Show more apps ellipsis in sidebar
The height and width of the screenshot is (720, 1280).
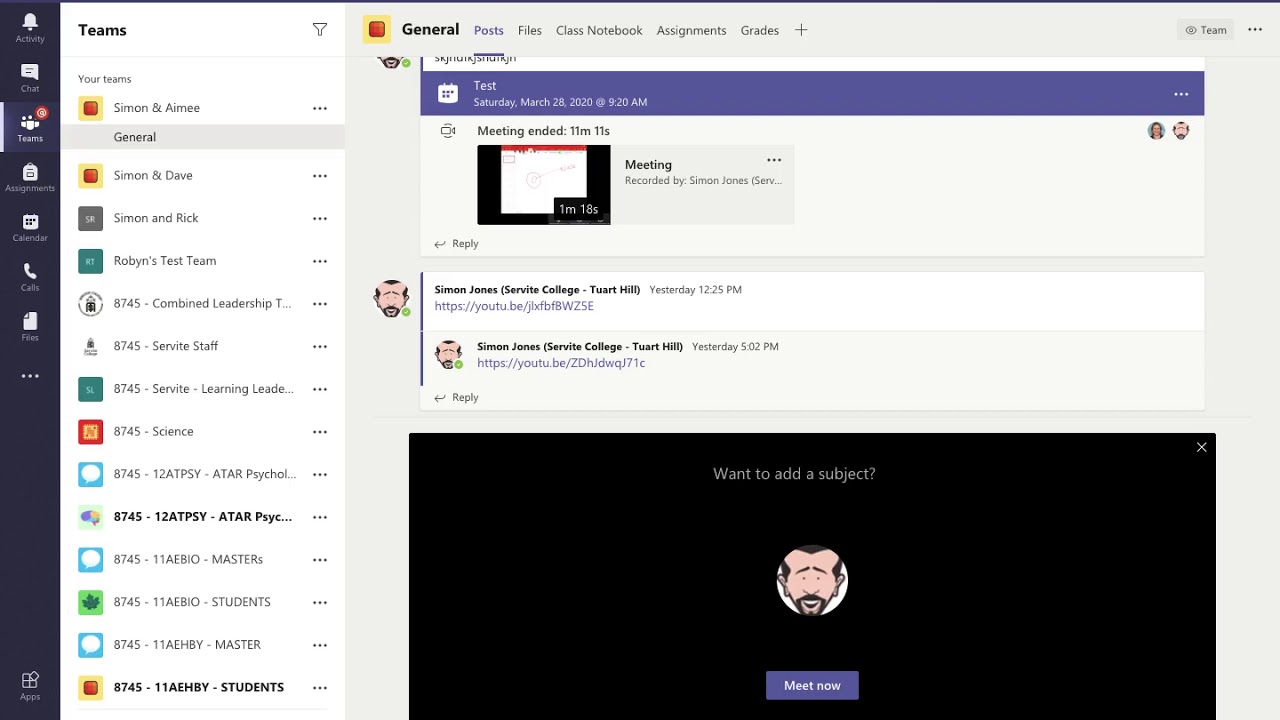tap(30, 376)
